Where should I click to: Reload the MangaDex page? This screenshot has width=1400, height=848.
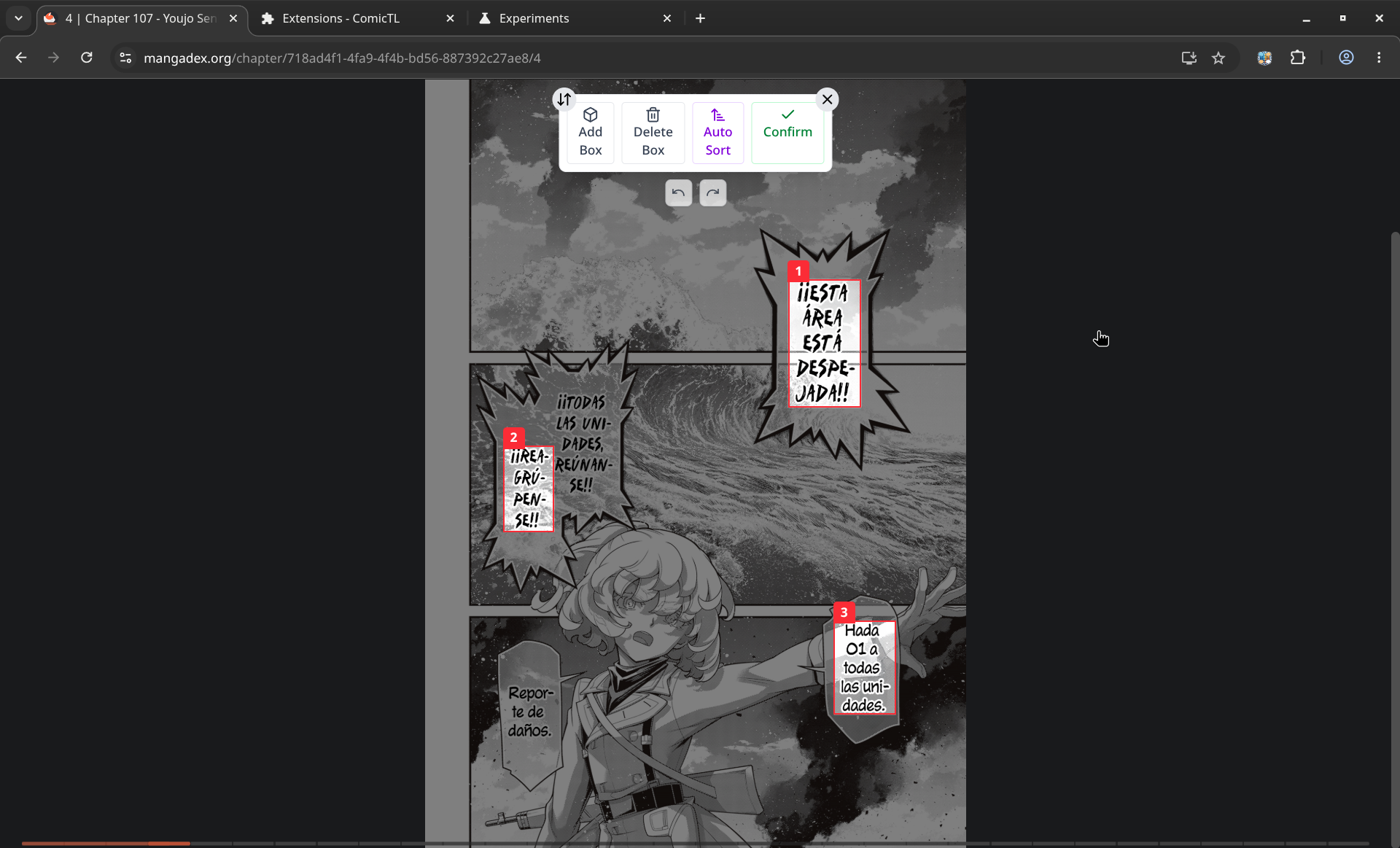[86, 58]
